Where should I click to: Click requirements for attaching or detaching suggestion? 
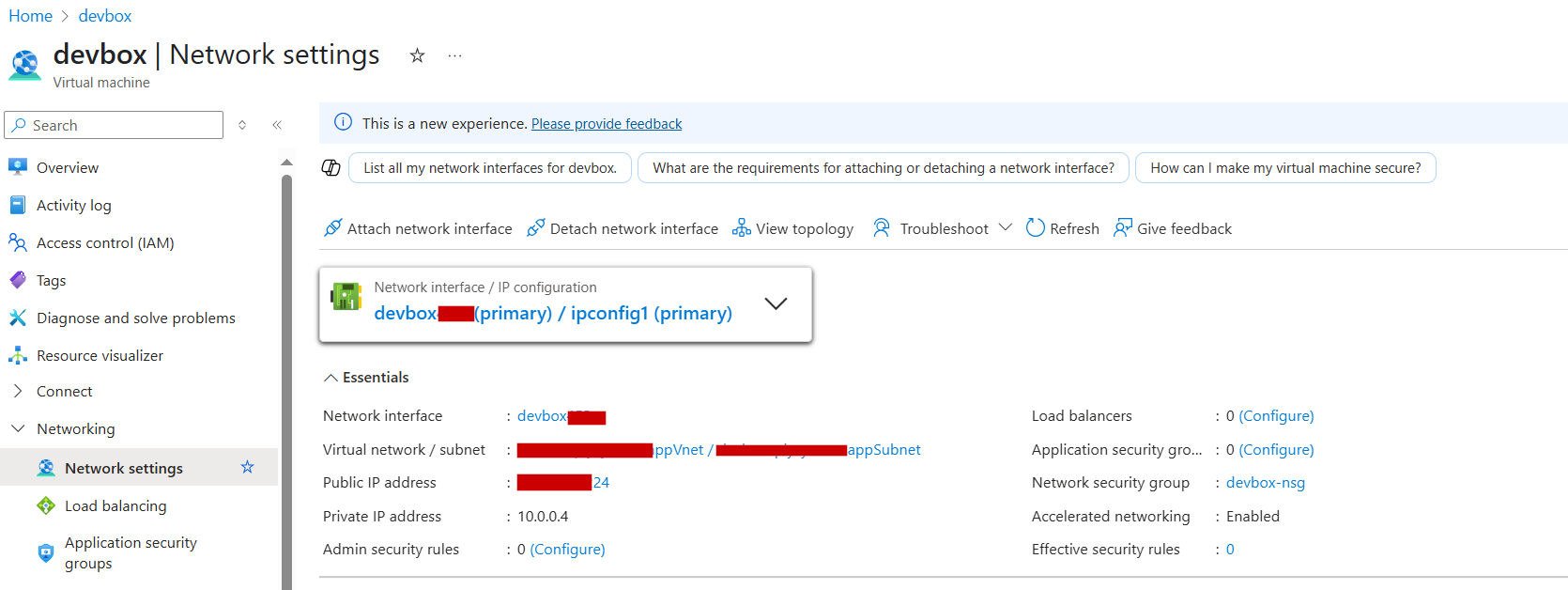[x=884, y=167]
